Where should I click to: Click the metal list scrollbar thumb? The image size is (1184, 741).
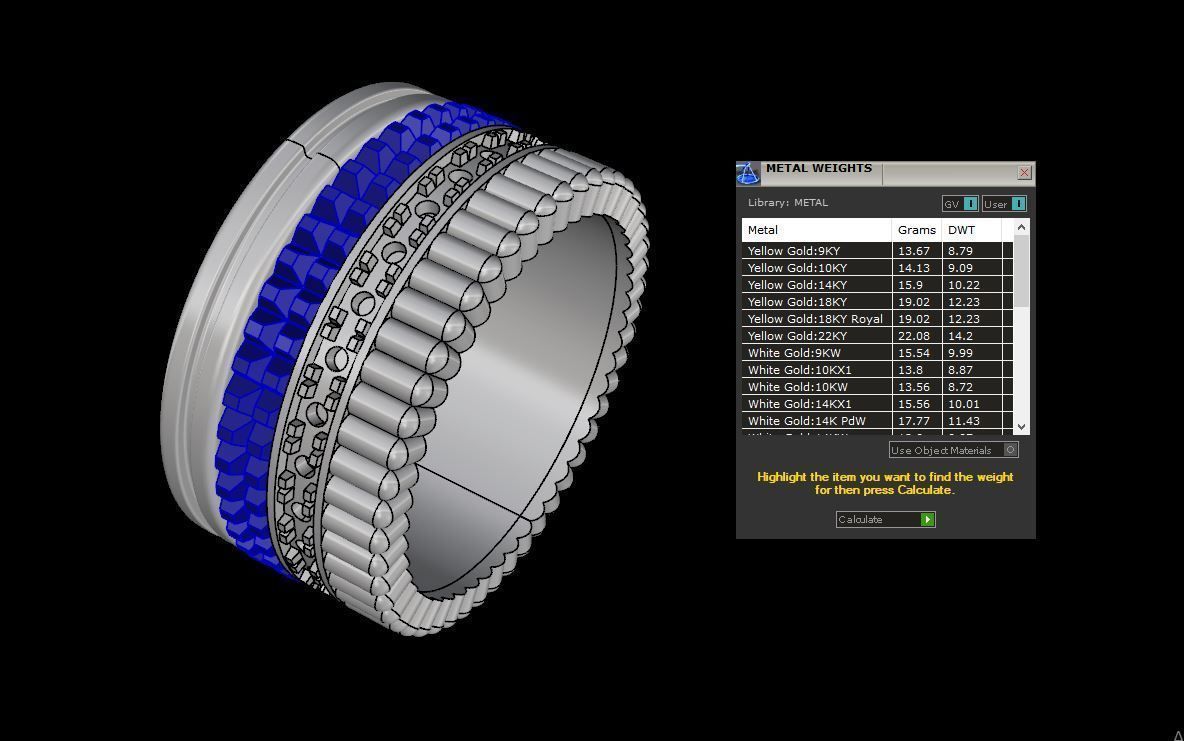1022,271
